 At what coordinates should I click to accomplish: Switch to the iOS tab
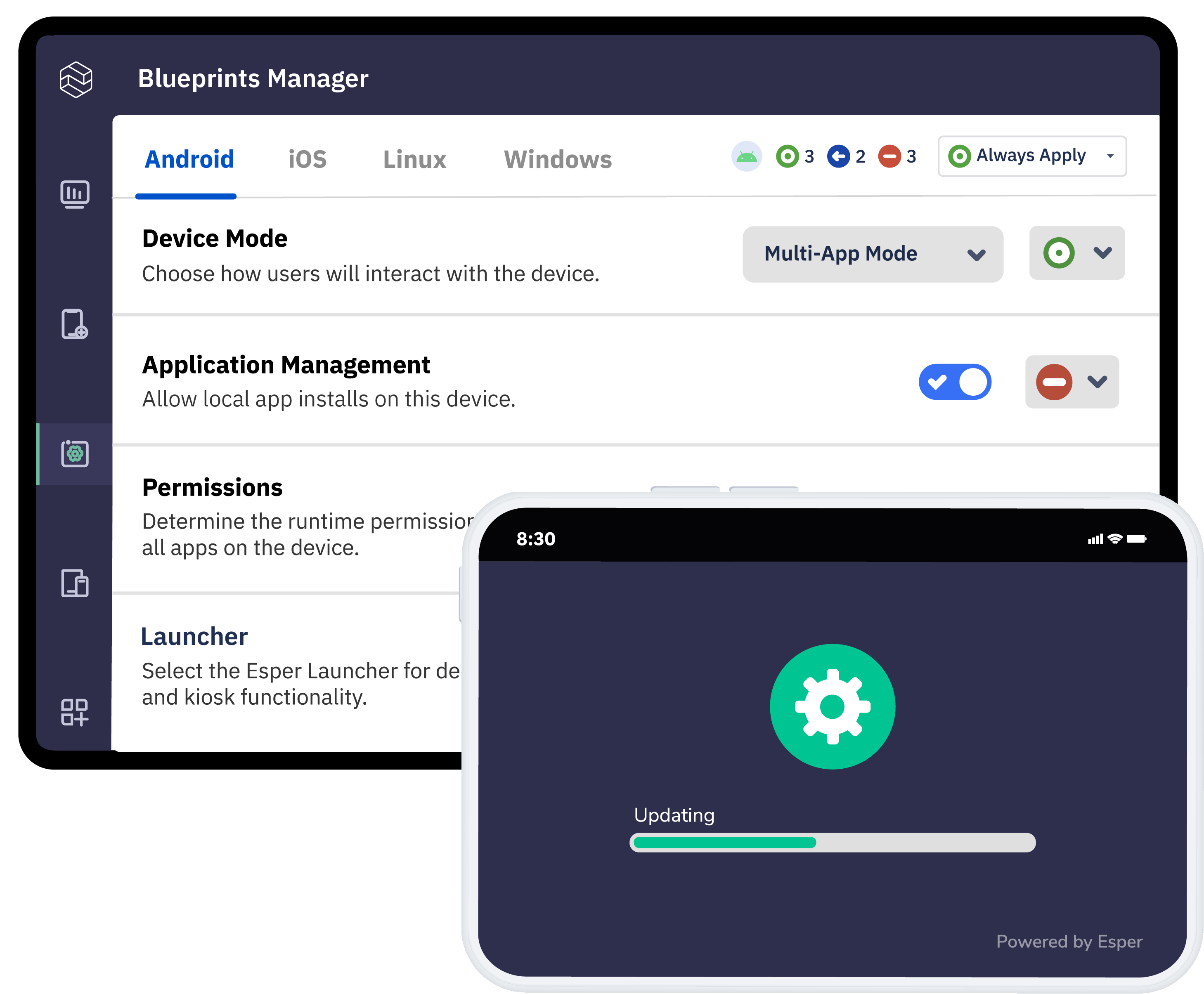[x=307, y=160]
